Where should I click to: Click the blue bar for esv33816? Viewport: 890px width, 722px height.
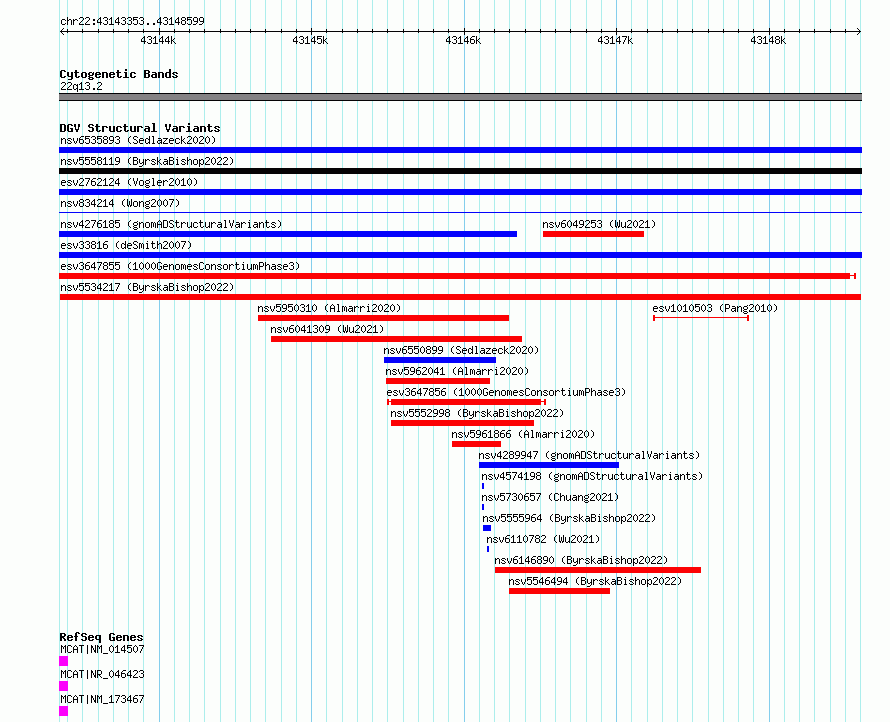pyautogui.click(x=460, y=255)
